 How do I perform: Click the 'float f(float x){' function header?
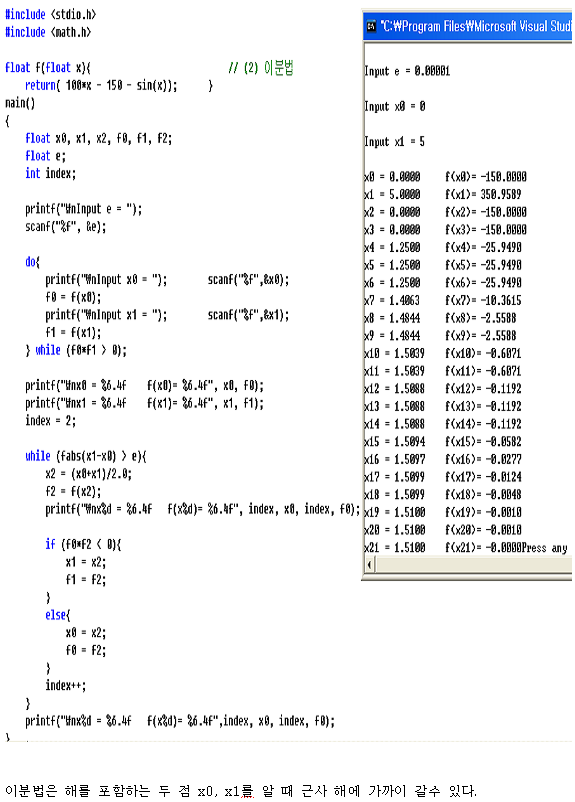point(48,68)
